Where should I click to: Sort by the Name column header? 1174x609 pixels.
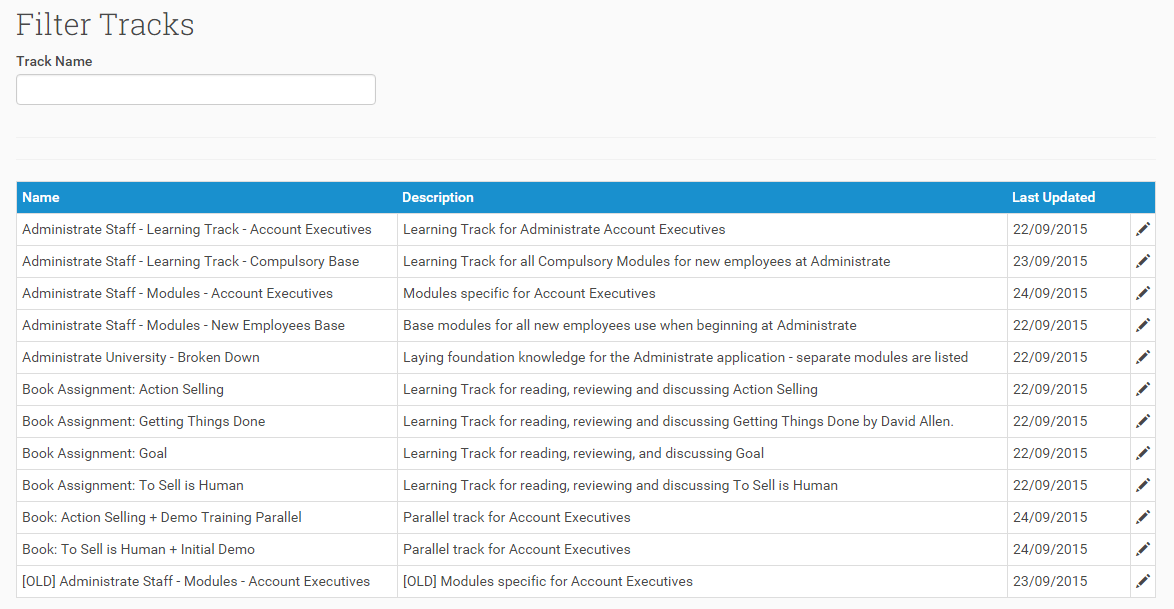point(40,198)
